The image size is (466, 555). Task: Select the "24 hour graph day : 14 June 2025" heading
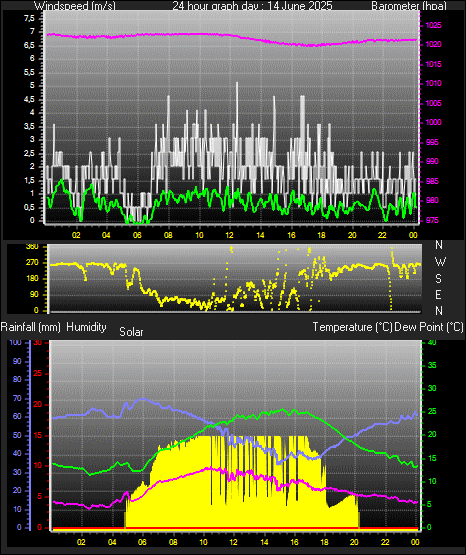252,6
